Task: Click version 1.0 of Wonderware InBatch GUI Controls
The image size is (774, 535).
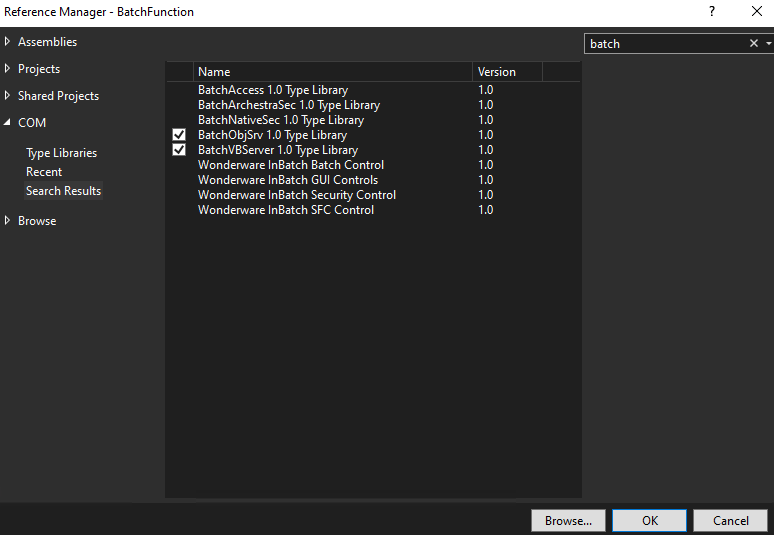Action: point(486,180)
